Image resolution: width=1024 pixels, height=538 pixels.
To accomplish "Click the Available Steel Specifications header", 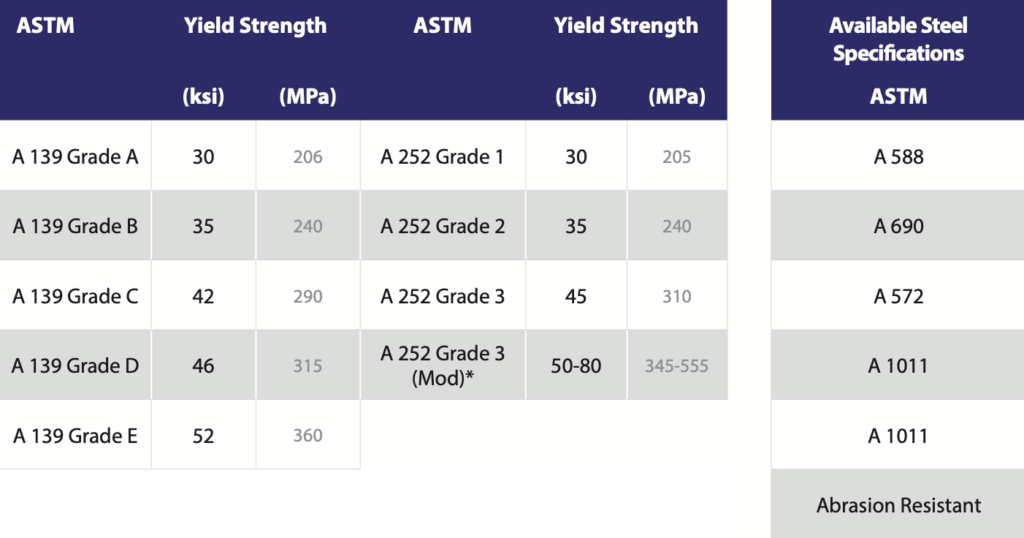I will [x=898, y=39].
